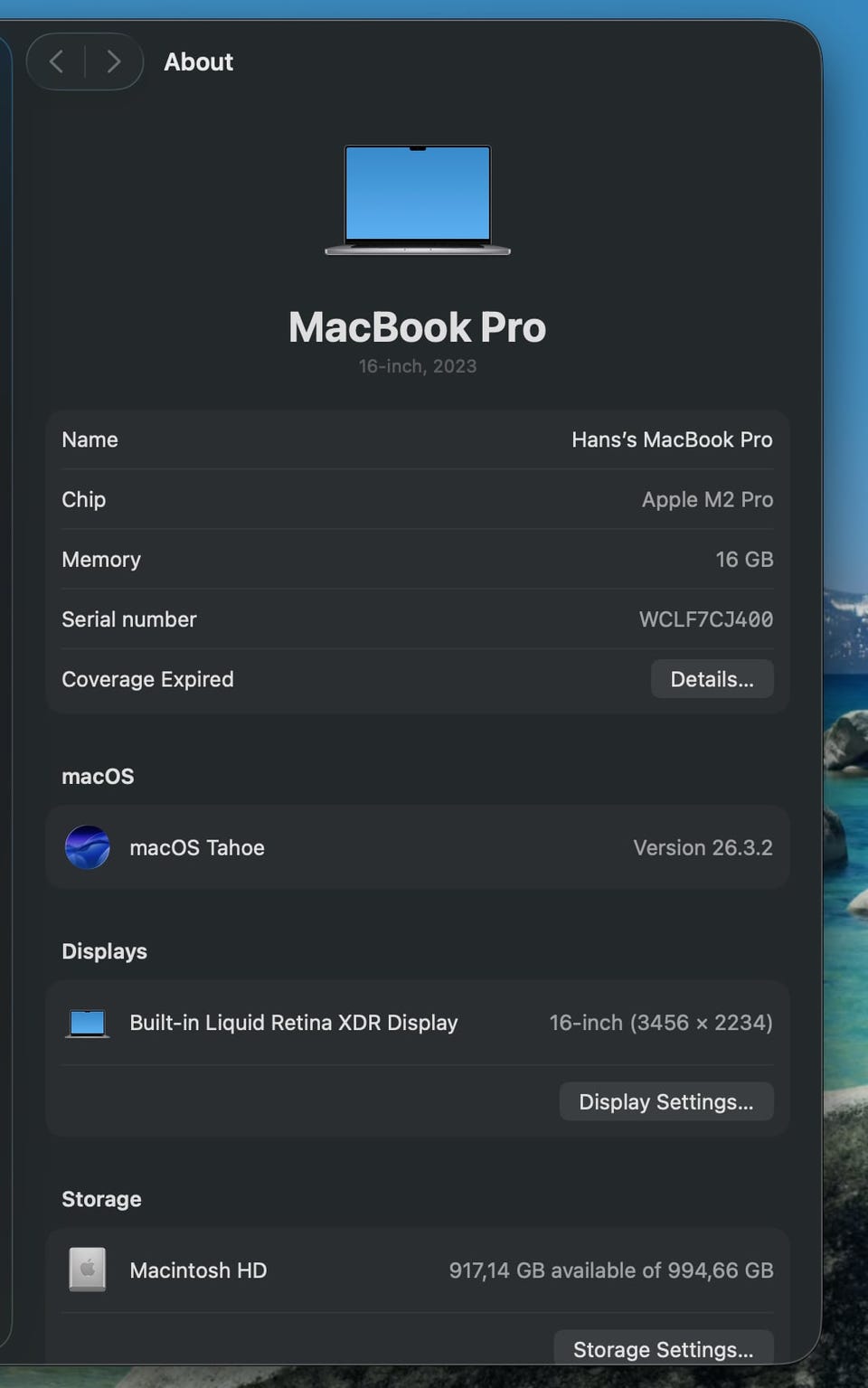Click the Macintosh HD label
868x1388 pixels.
tap(198, 1270)
